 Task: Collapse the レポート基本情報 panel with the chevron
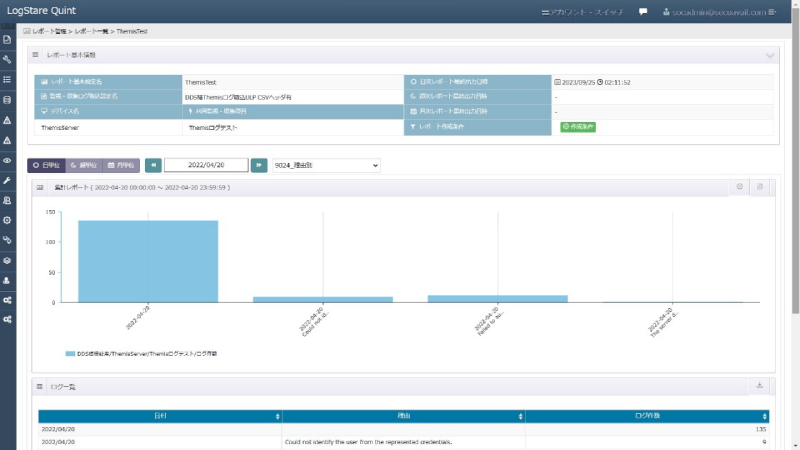click(769, 56)
